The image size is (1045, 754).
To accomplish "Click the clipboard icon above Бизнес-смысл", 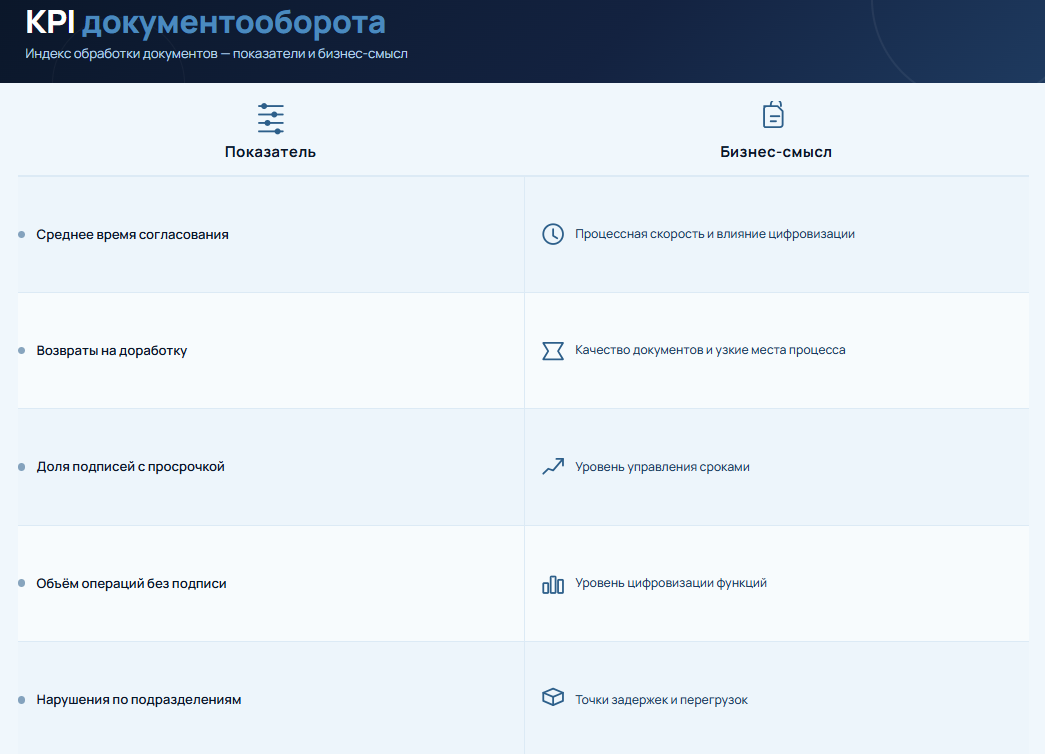I will 773,115.
